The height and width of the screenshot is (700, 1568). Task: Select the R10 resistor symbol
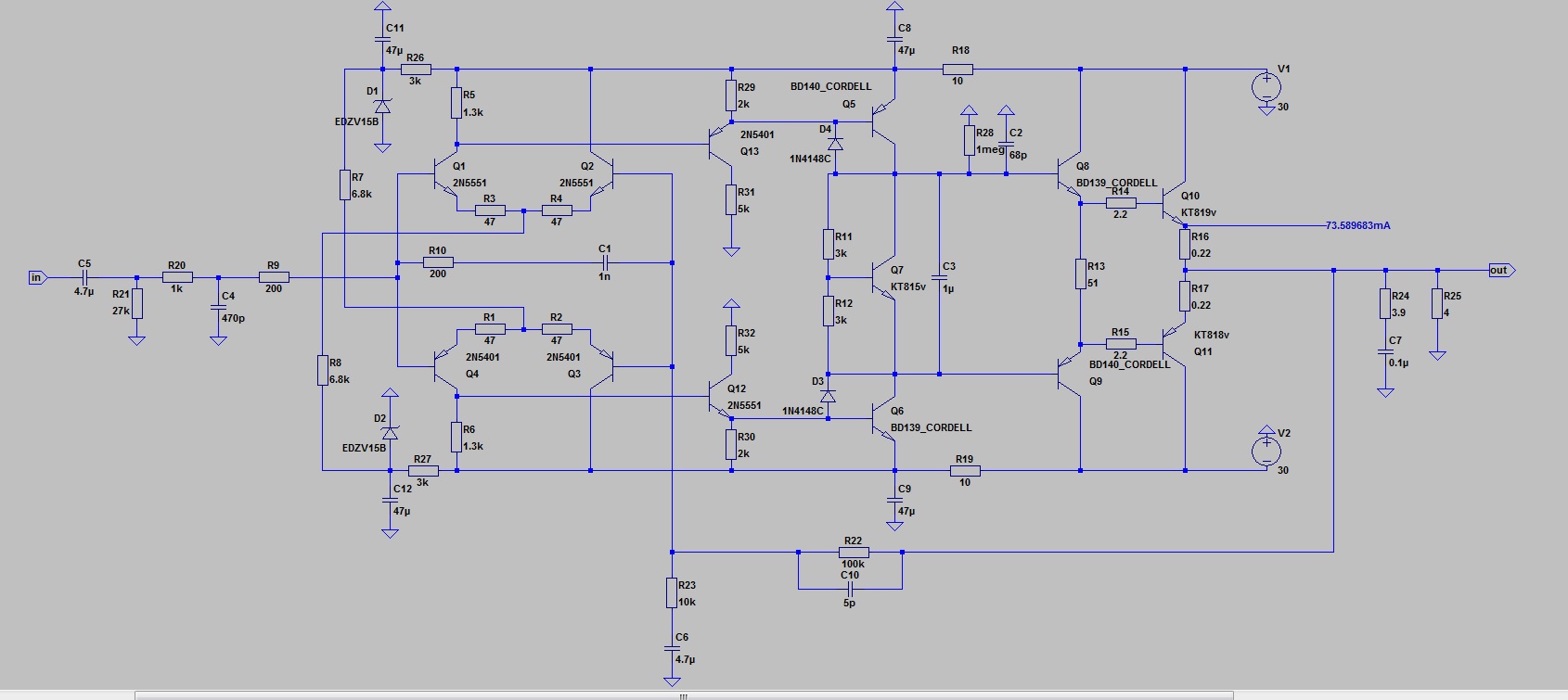(437, 262)
